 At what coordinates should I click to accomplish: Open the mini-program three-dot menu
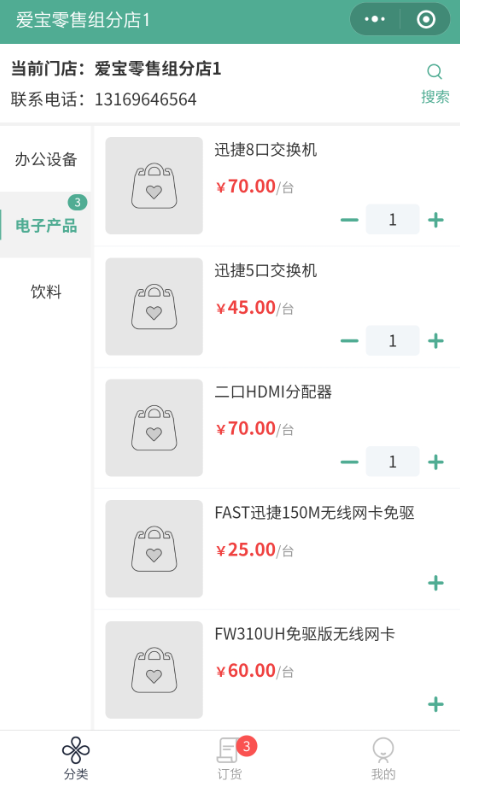pyautogui.click(x=374, y=20)
